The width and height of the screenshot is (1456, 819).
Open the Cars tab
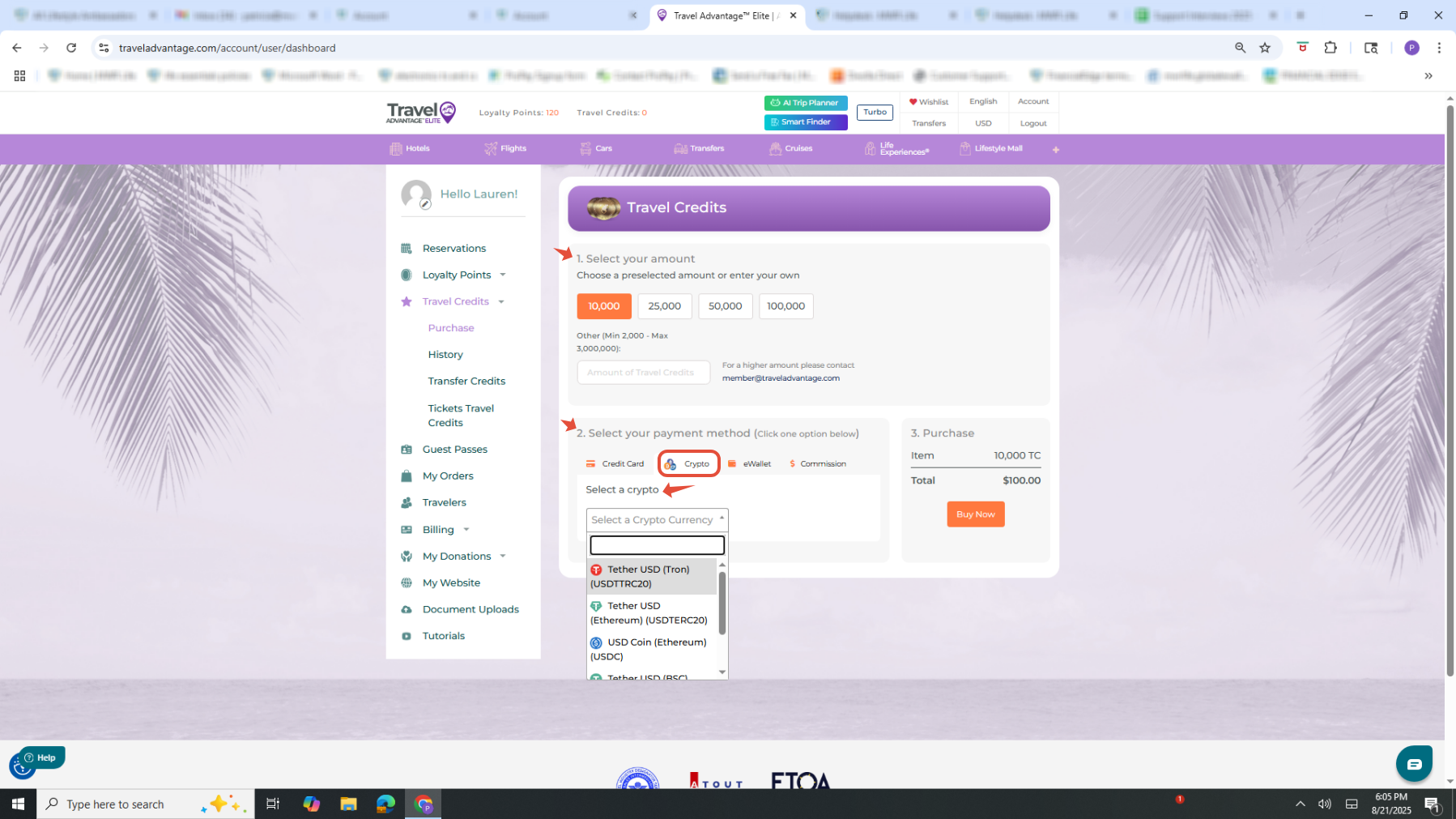pos(596,149)
